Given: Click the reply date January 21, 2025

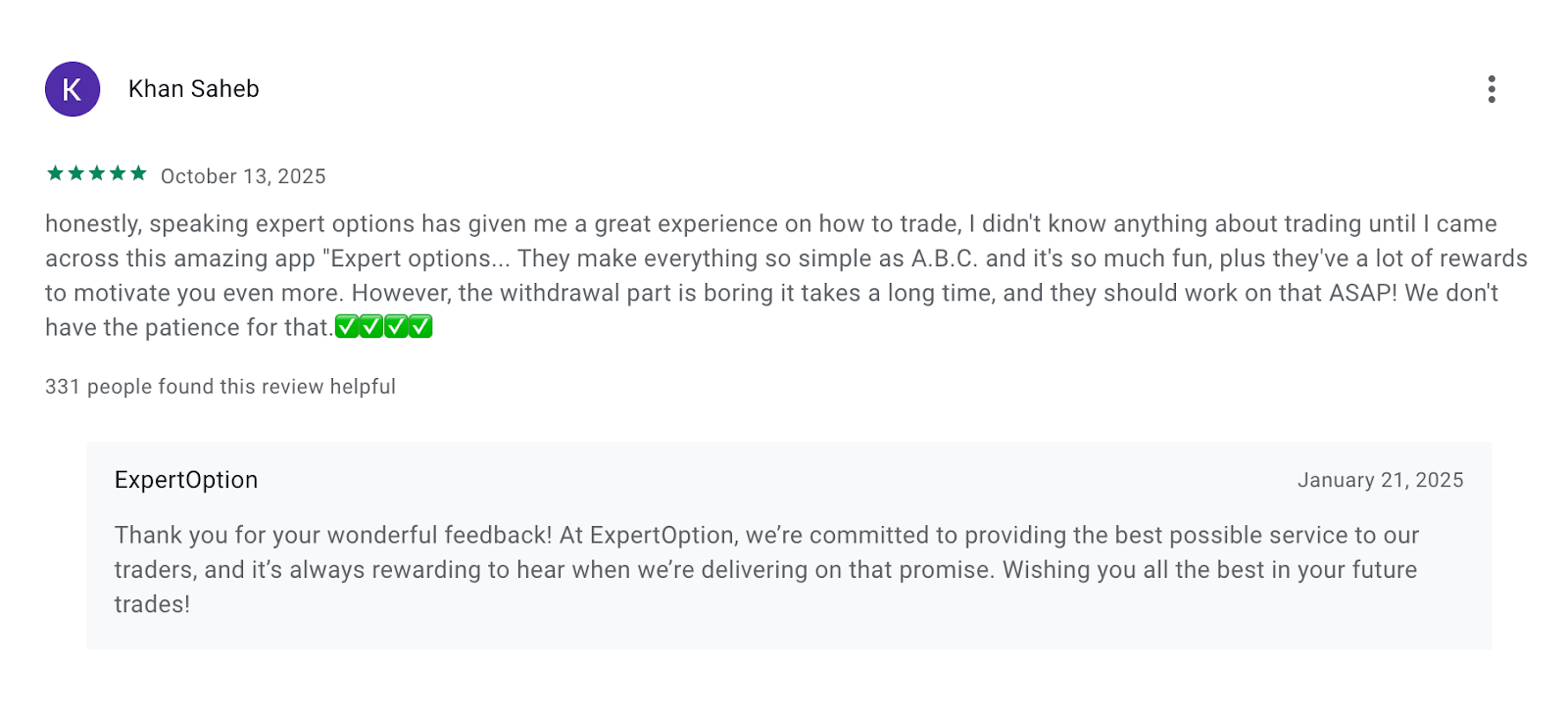Looking at the screenshot, I should coord(1380,480).
